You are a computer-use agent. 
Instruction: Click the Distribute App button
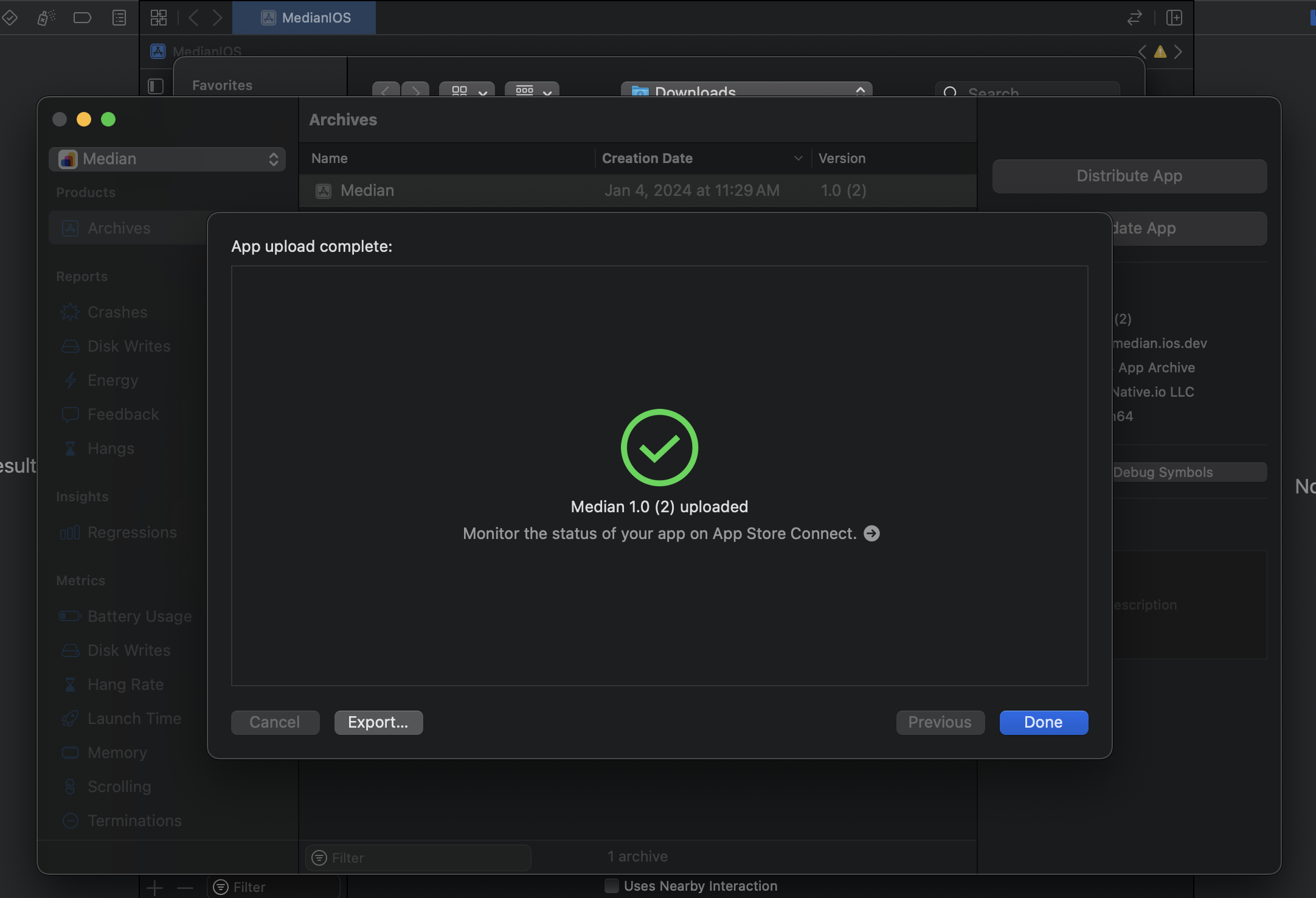click(1129, 176)
